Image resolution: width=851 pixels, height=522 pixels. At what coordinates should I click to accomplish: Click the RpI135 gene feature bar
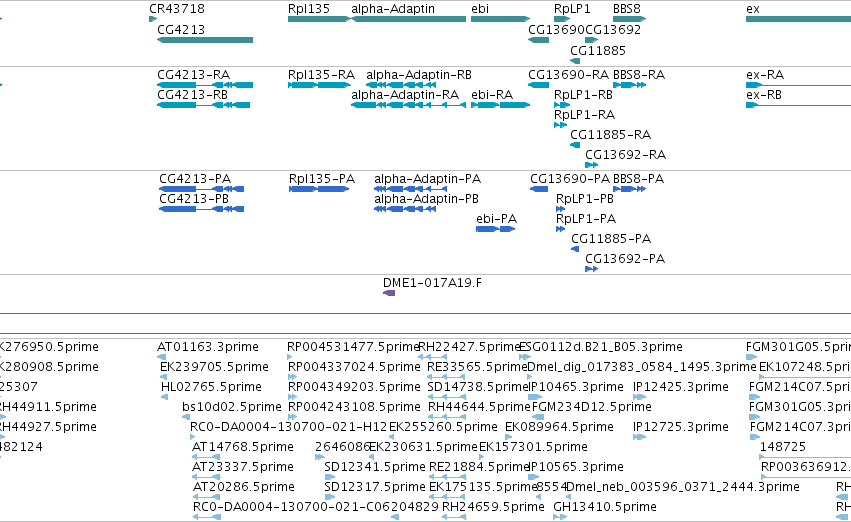(319, 19)
